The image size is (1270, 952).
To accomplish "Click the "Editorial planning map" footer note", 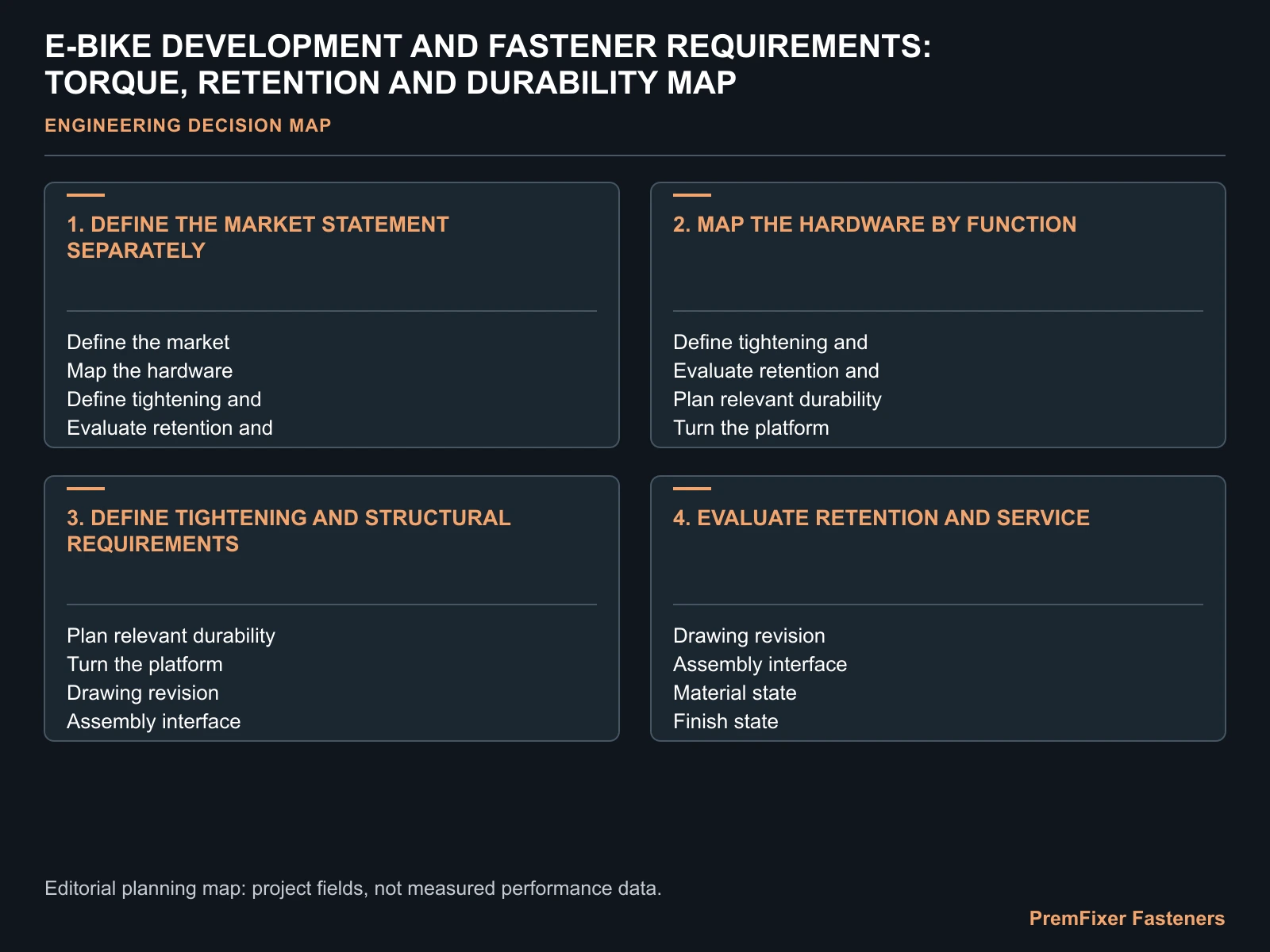I will point(353,888).
